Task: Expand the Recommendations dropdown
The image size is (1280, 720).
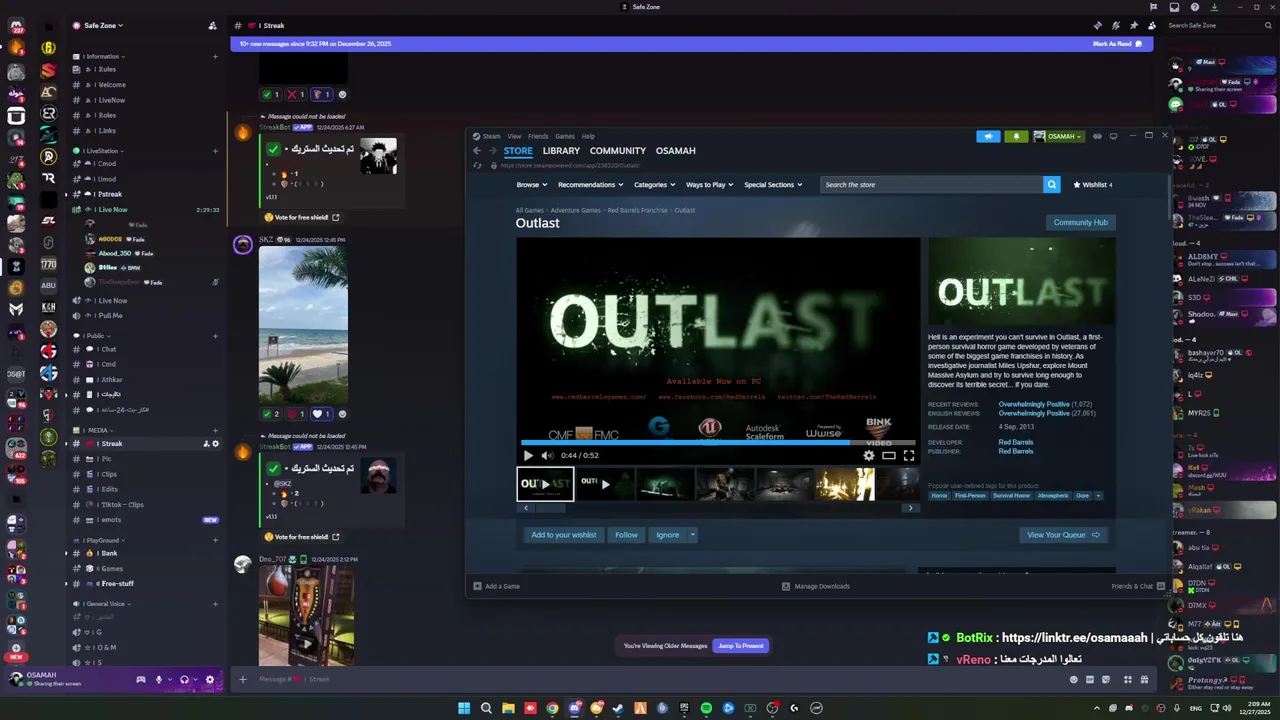Action: (x=590, y=184)
